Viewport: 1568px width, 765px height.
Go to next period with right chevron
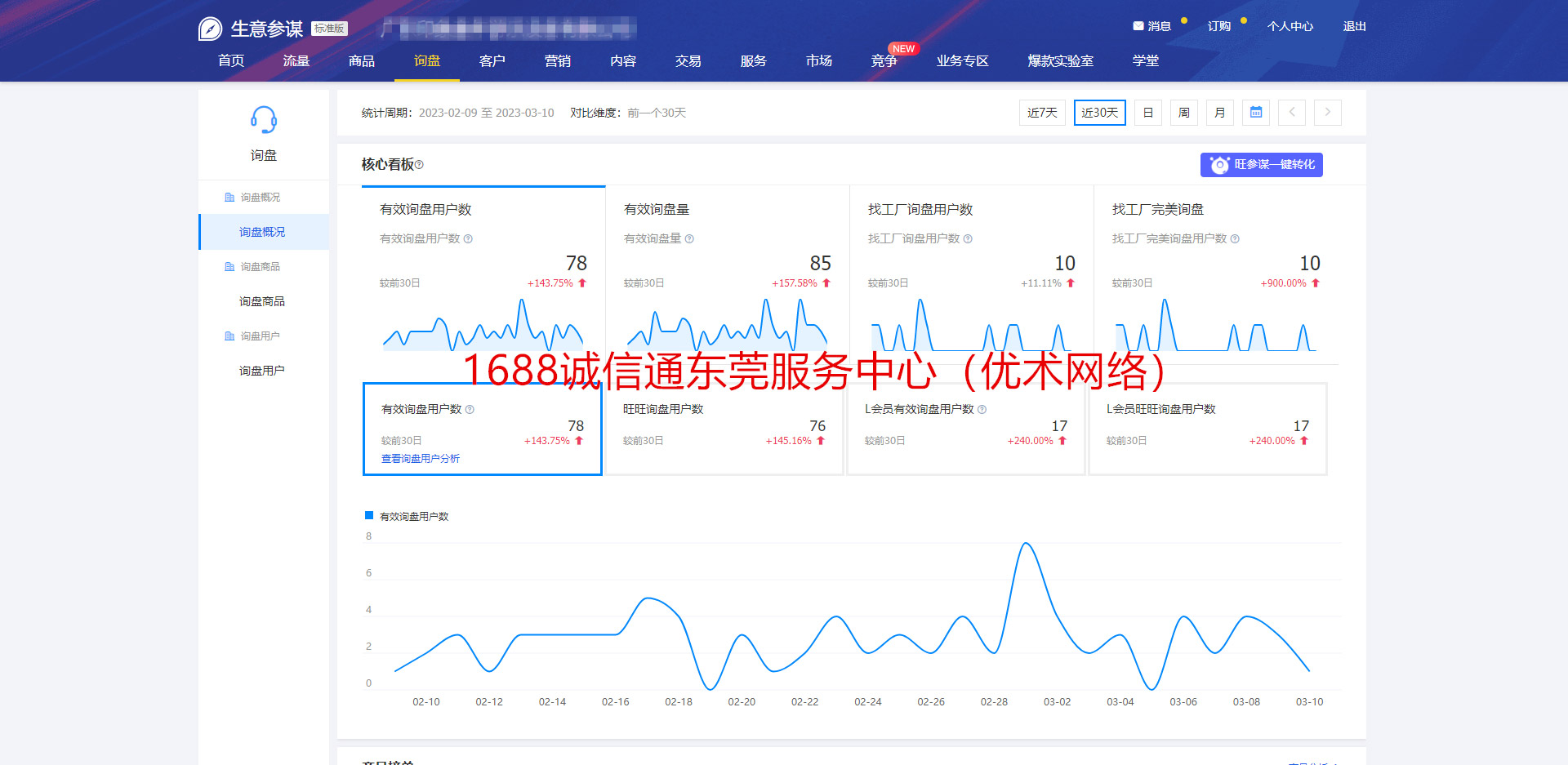[x=1327, y=113]
